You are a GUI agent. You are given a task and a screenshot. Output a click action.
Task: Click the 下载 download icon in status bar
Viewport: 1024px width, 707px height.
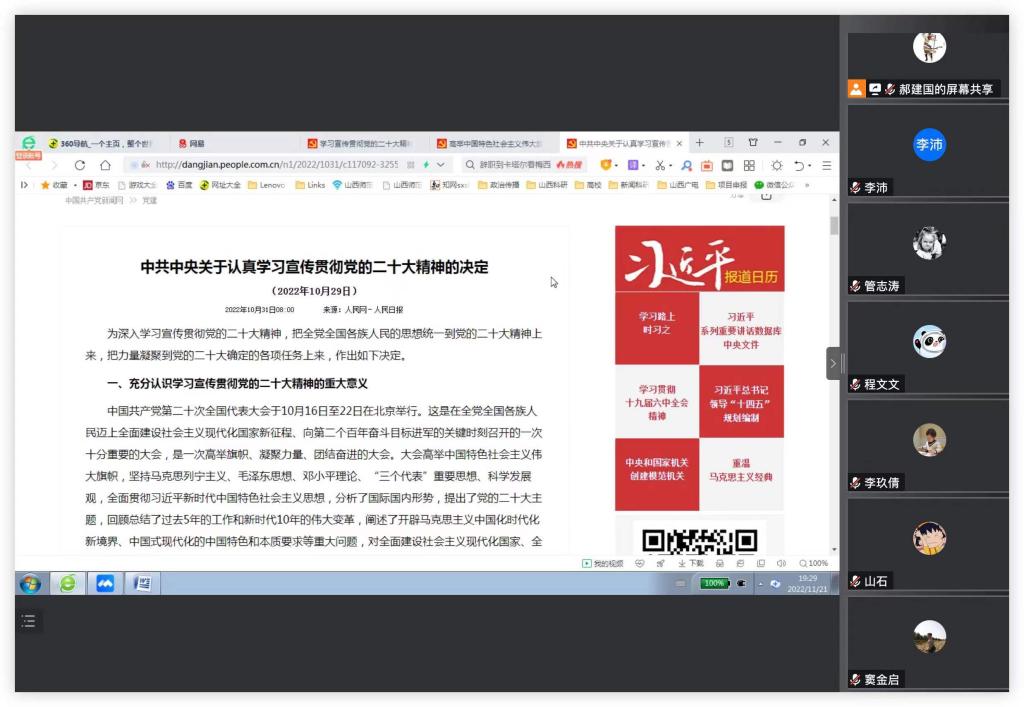[692, 564]
